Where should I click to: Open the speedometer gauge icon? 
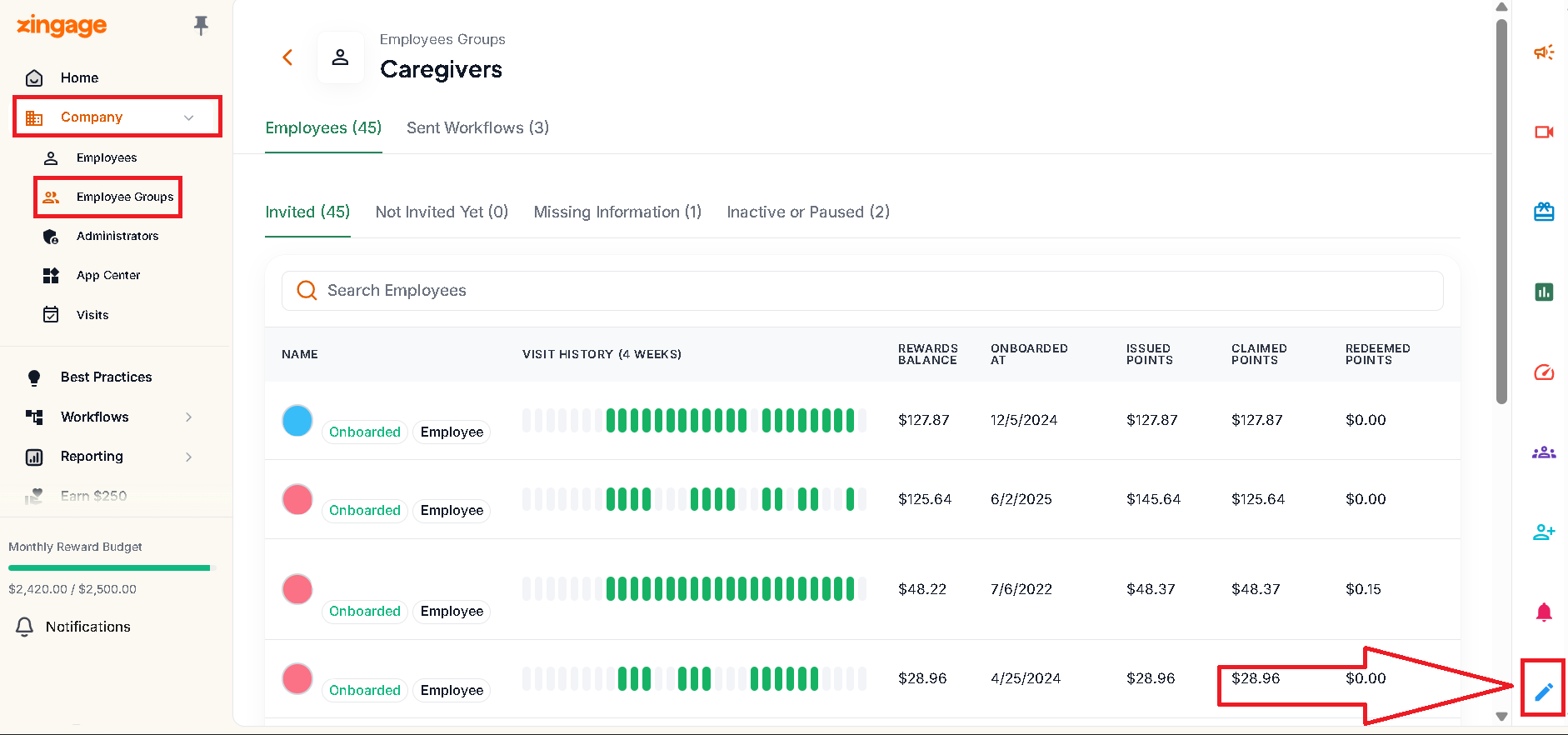(x=1544, y=372)
